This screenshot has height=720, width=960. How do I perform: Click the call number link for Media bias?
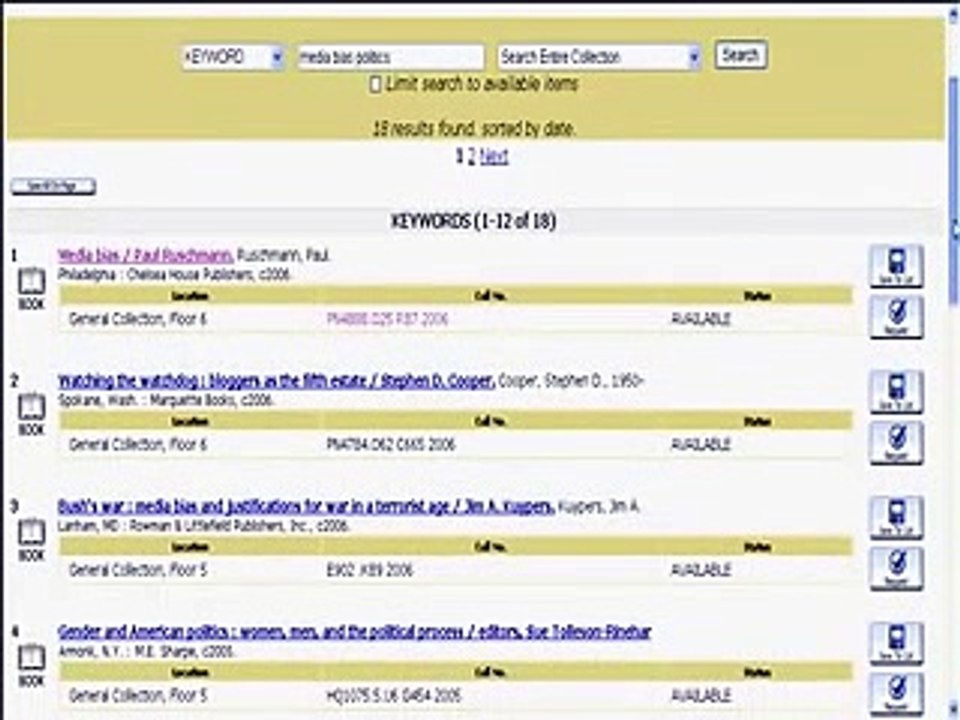click(x=387, y=319)
